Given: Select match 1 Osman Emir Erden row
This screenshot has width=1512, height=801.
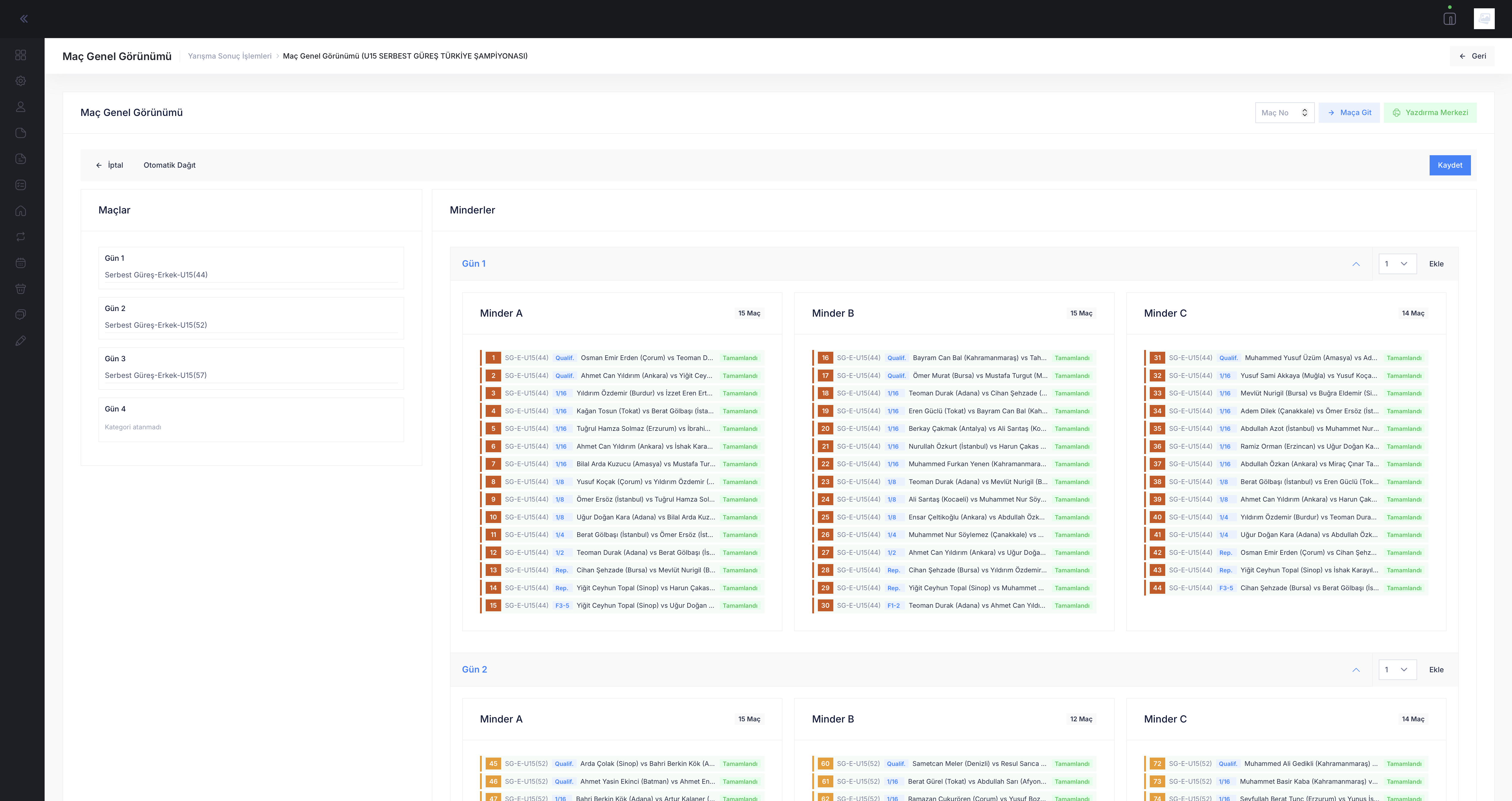Looking at the screenshot, I should [x=622, y=358].
